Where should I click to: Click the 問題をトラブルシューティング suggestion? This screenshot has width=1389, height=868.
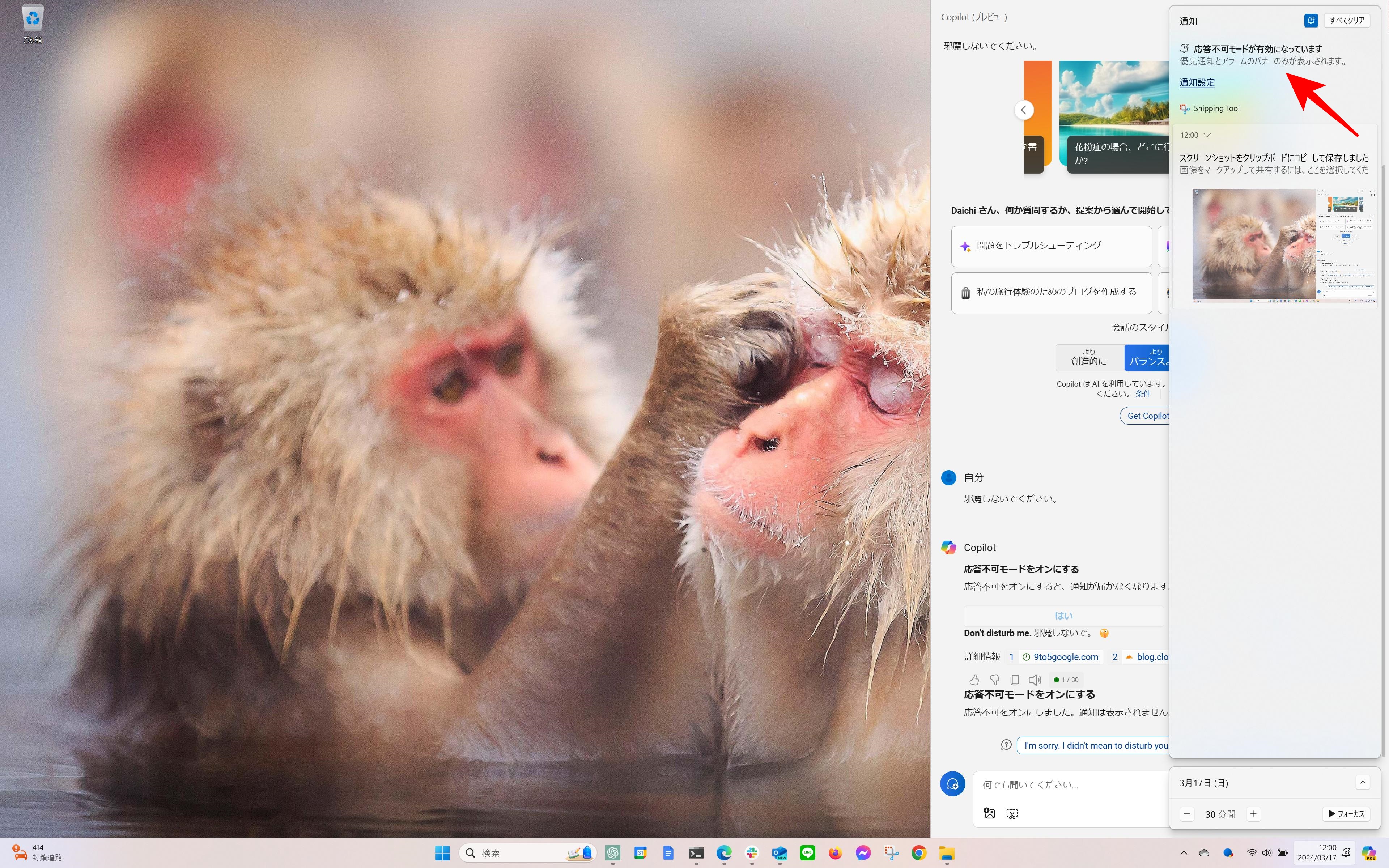click(1051, 246)
